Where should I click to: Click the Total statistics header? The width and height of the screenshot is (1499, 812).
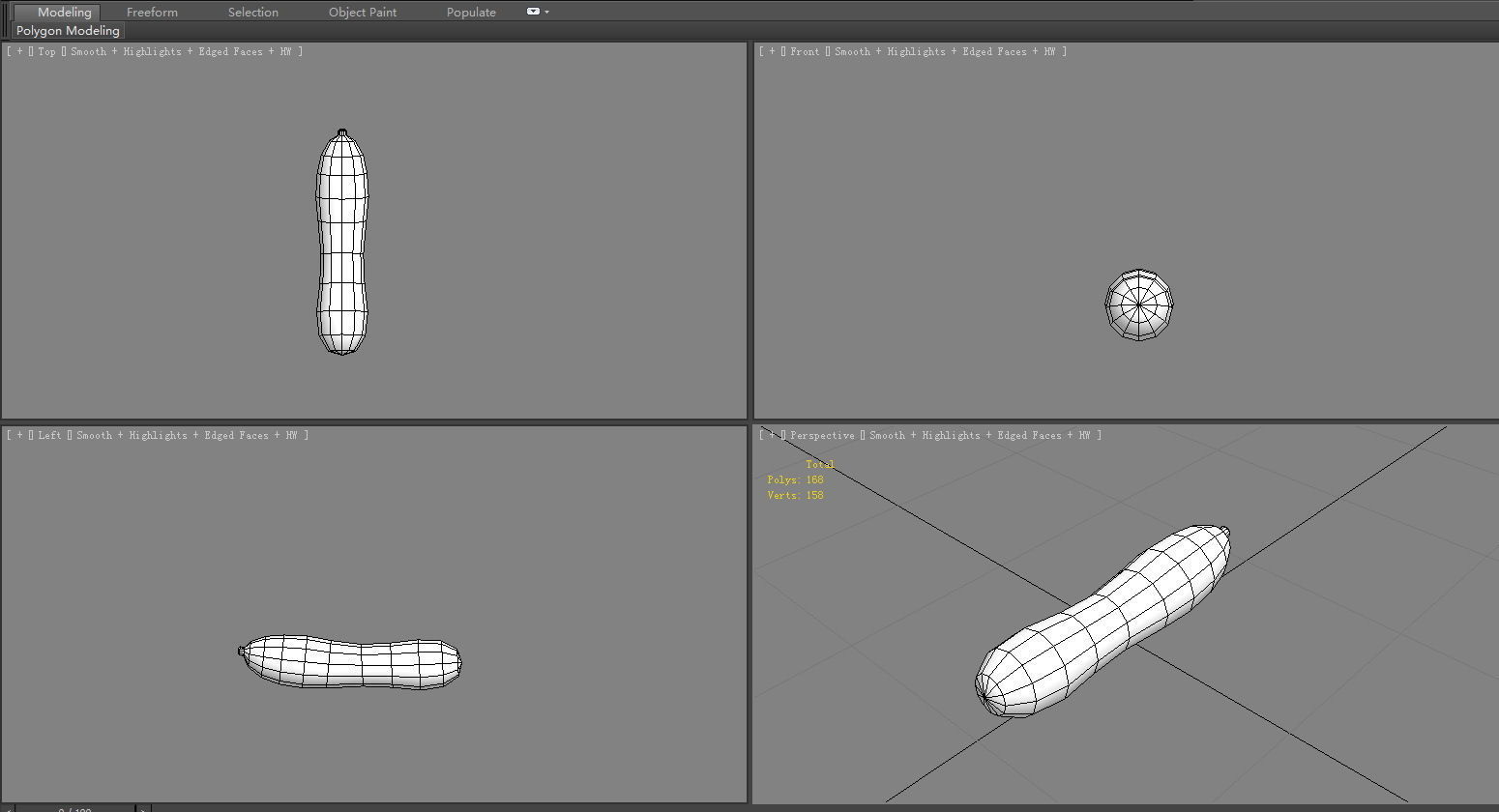coord(819,464)
